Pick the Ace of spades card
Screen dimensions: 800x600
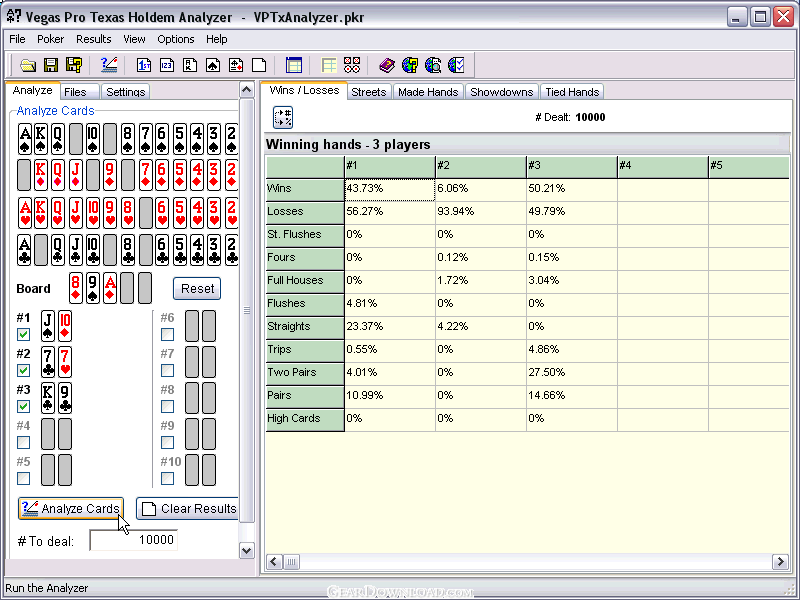coord(24,139)
